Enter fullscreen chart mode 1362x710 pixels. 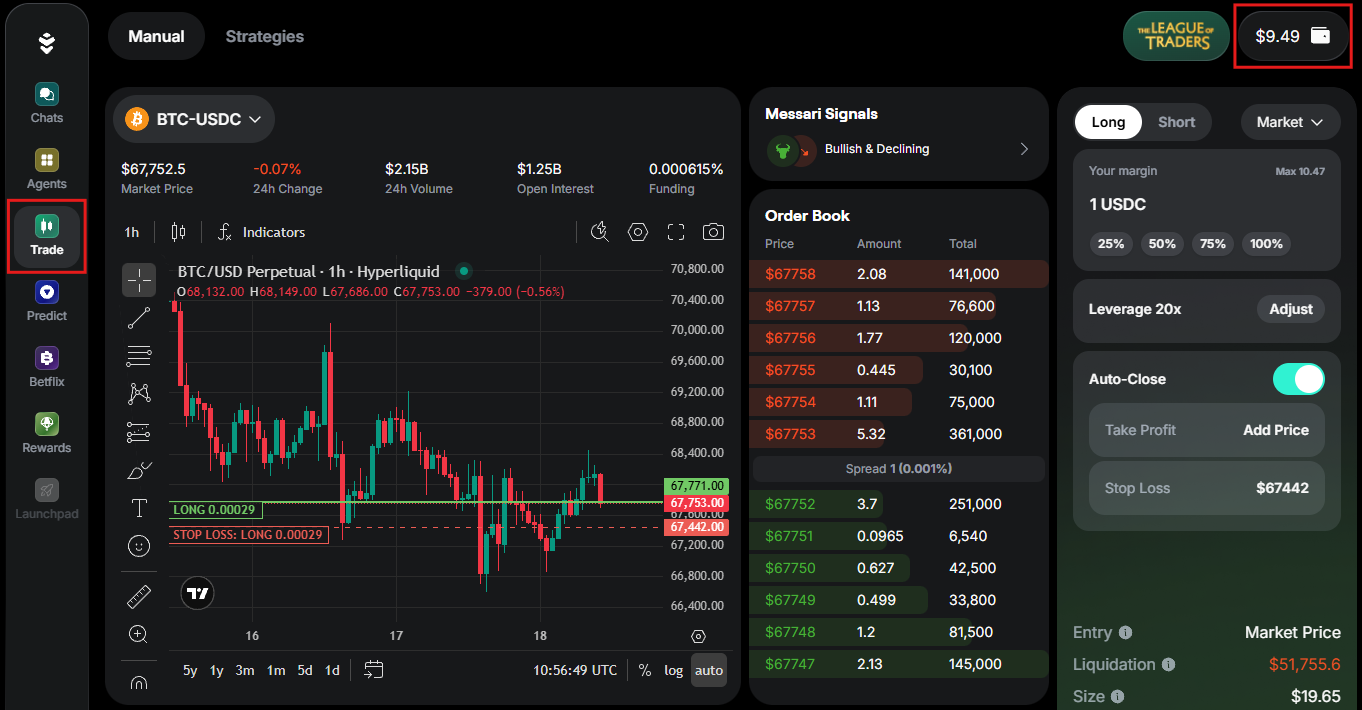point(675,231)
